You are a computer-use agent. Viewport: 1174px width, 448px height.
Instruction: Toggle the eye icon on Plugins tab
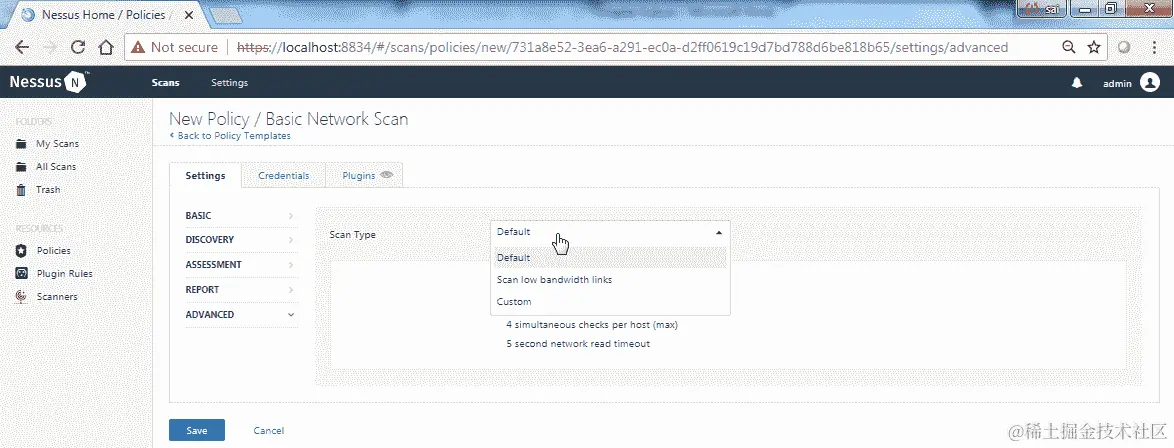tap(386, 175)
